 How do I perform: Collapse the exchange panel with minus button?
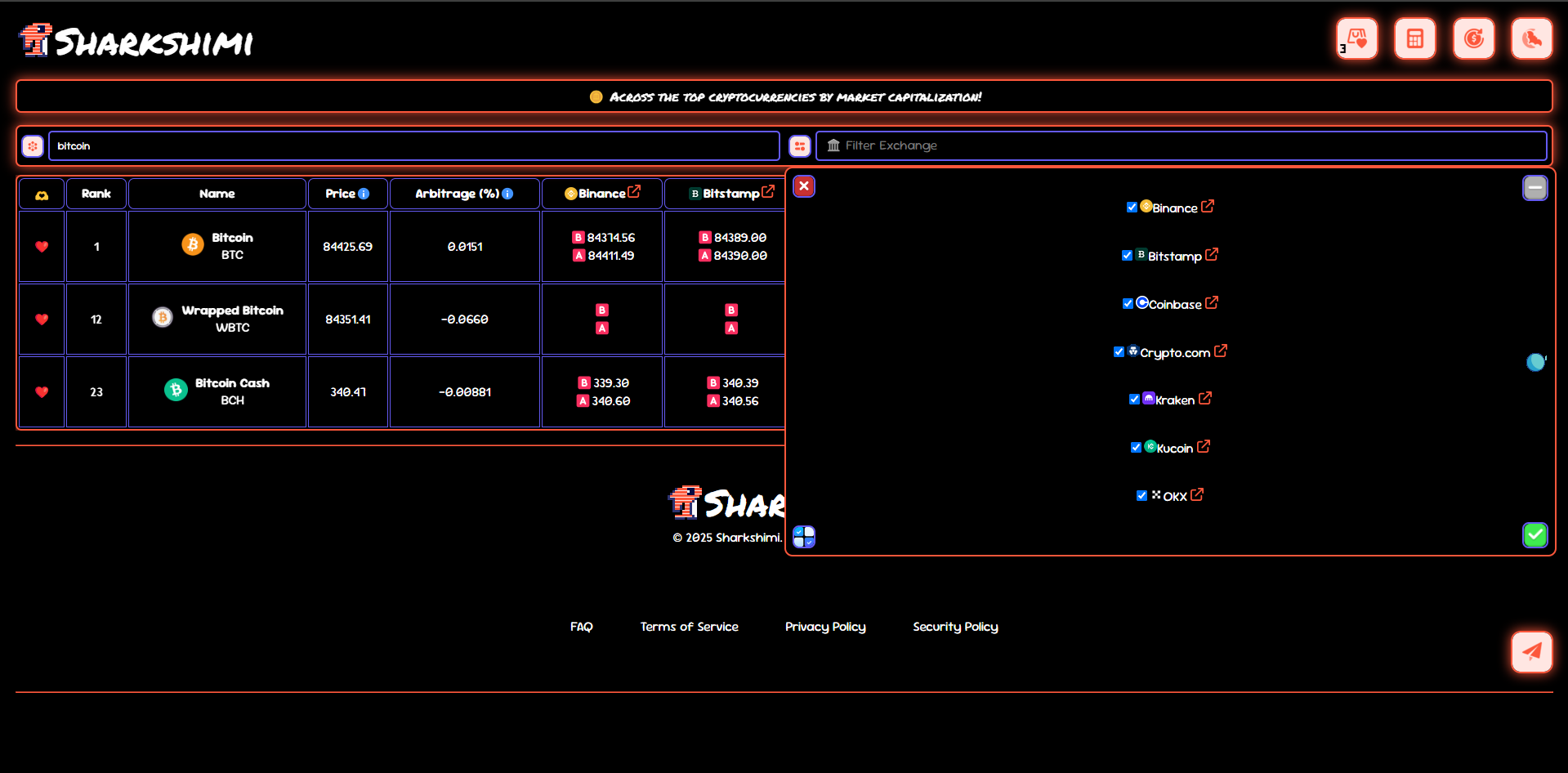point(1534,188)
